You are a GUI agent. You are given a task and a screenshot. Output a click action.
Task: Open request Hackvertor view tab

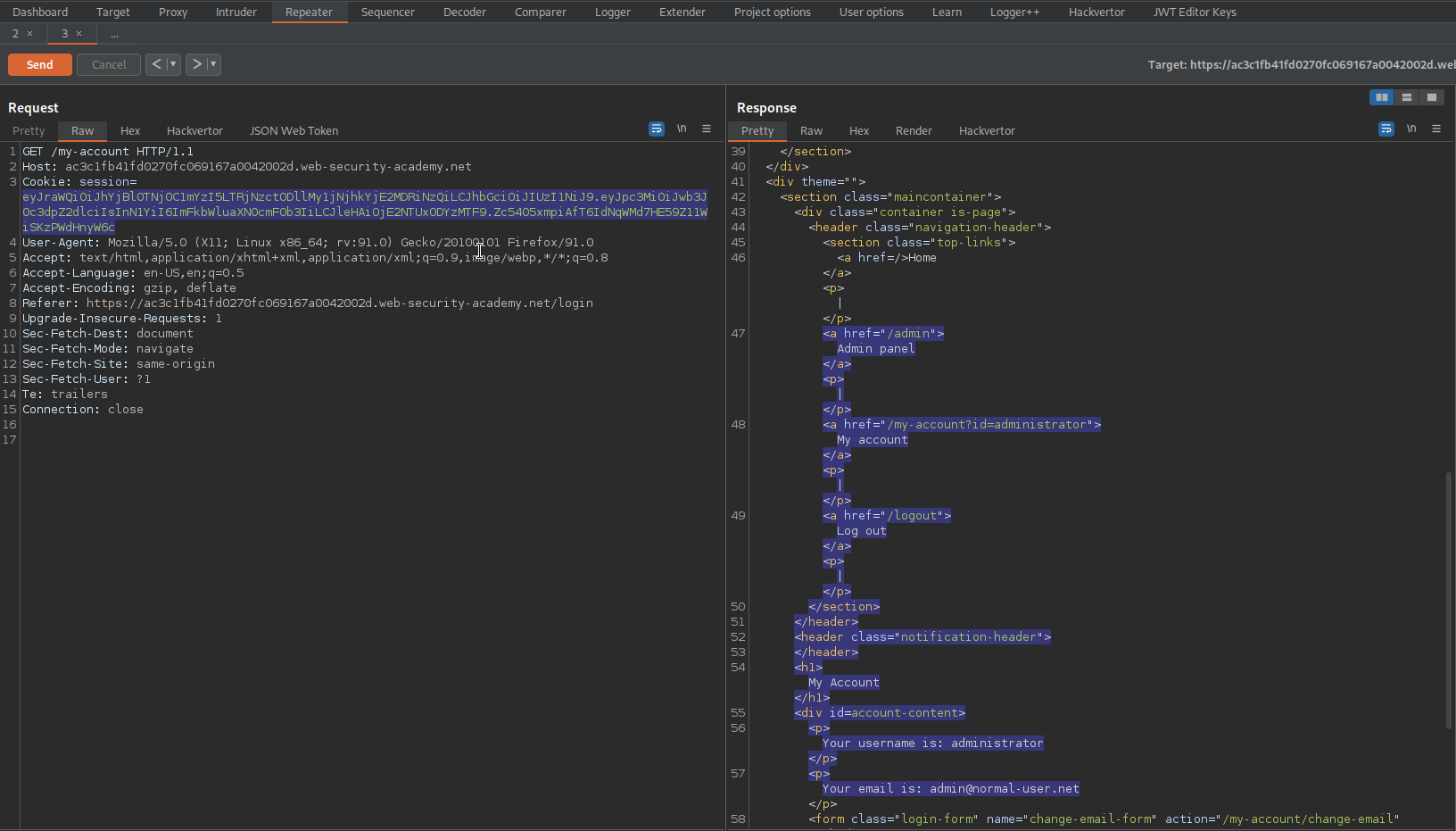point(194,130)
